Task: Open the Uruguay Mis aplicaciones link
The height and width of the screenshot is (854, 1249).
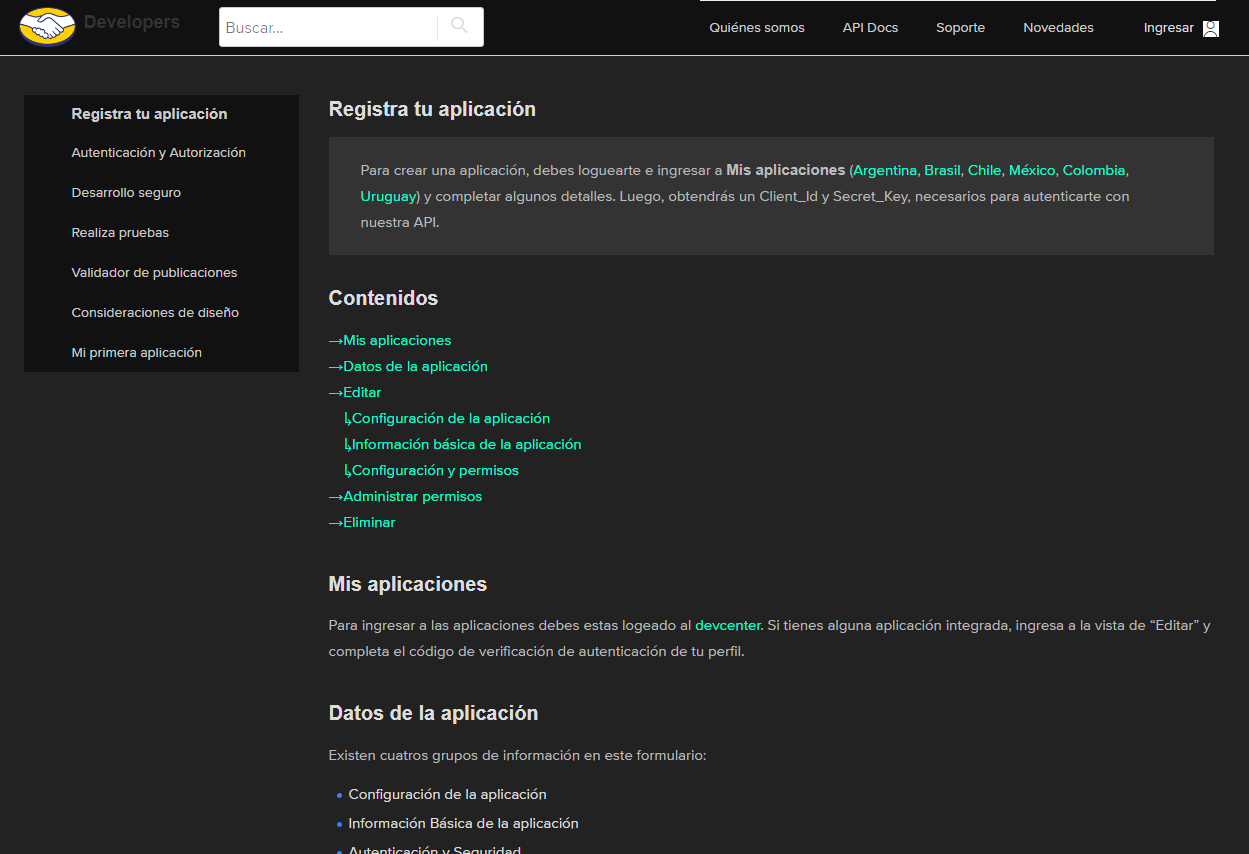Action: (388, 197)
